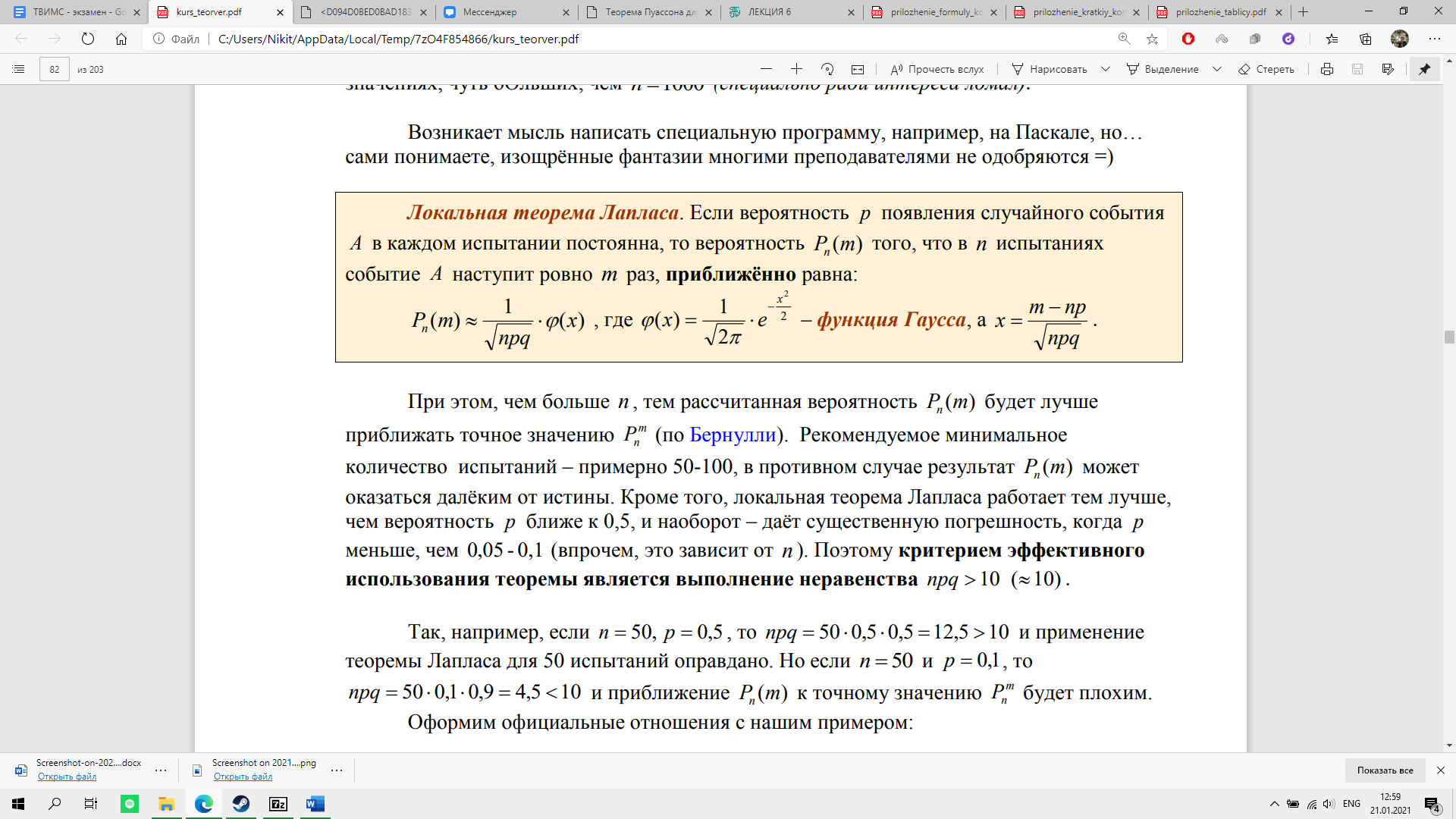Open the browser Settings and more menu
Screen dimensions: 1456x819
click(1434, 39)
